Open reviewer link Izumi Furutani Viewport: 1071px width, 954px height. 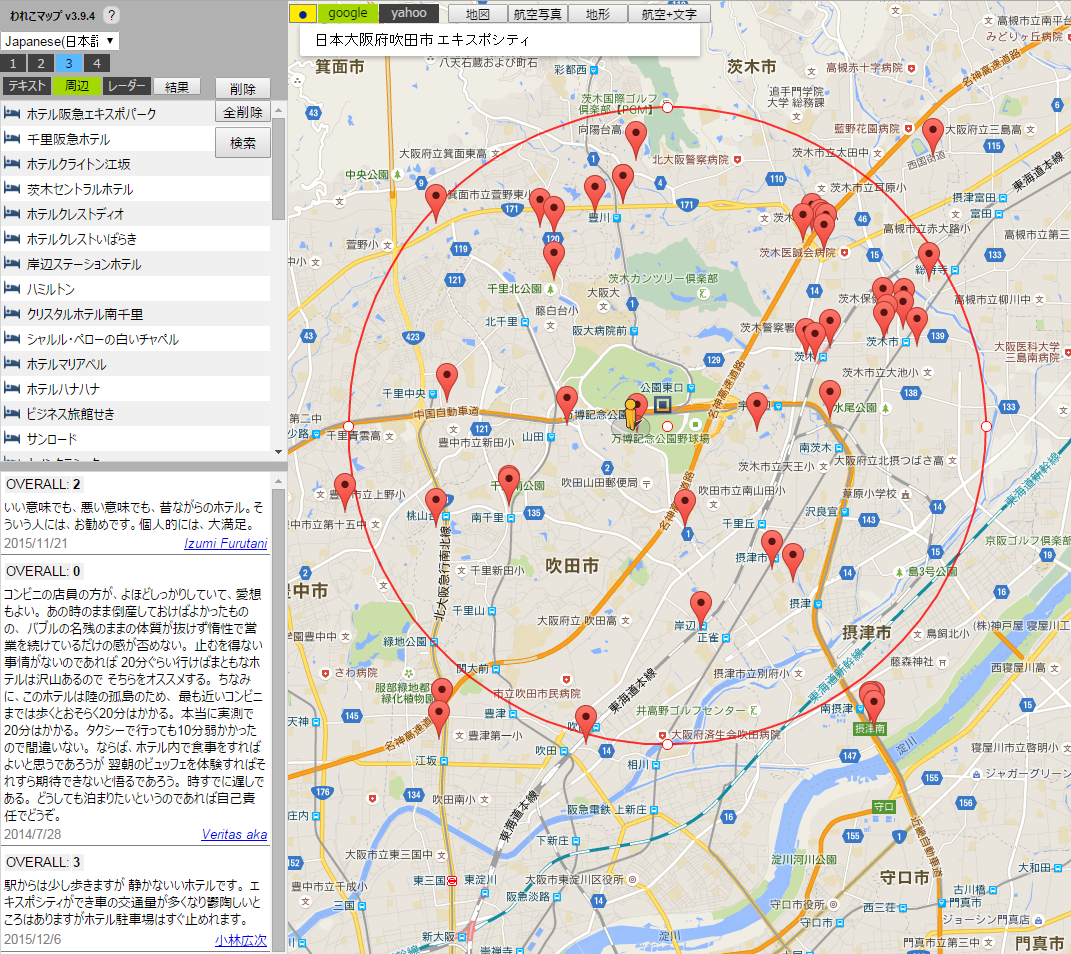pos(225,544)
